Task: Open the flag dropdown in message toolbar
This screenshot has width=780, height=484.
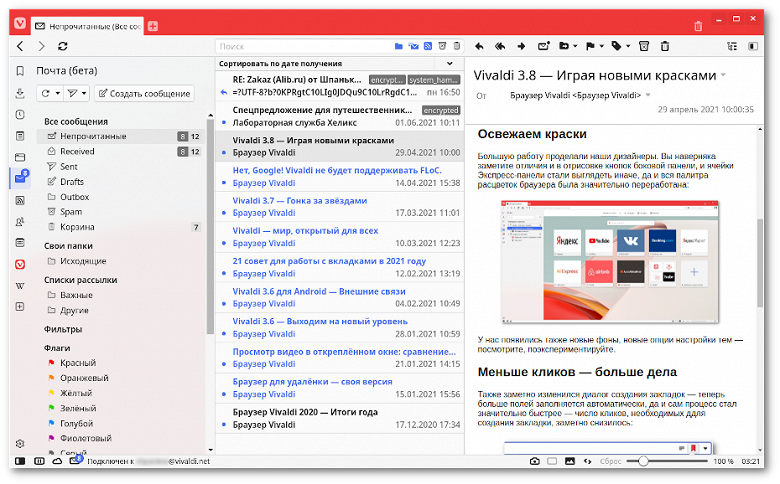Action: 594,46
